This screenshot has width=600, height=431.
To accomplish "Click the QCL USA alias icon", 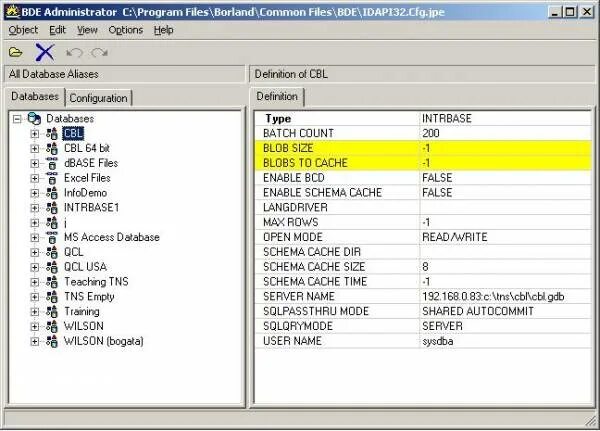I will coord(52,267).
